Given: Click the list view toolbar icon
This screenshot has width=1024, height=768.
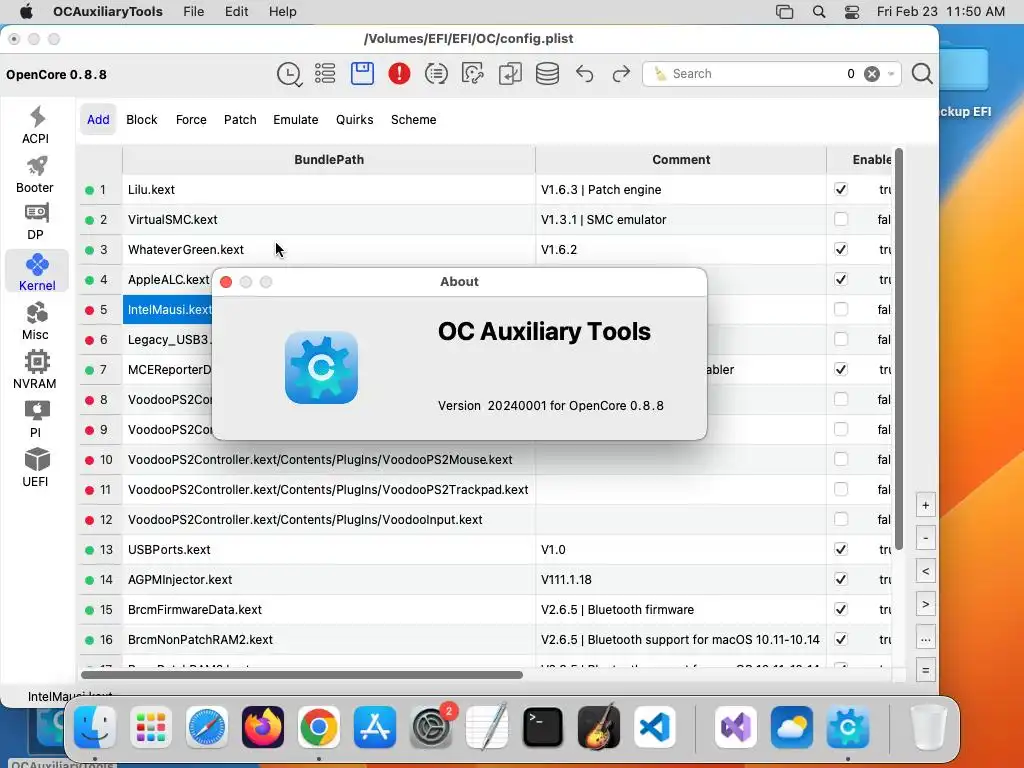Looking at the screenshot, I should tap(325, 74).
